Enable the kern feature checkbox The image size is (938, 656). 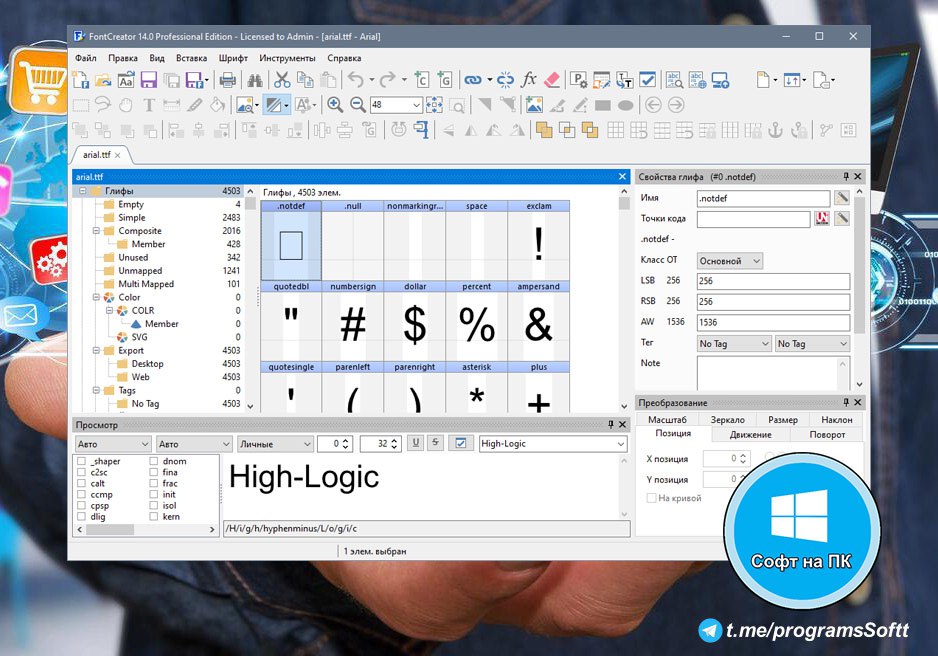click(154, 517)
